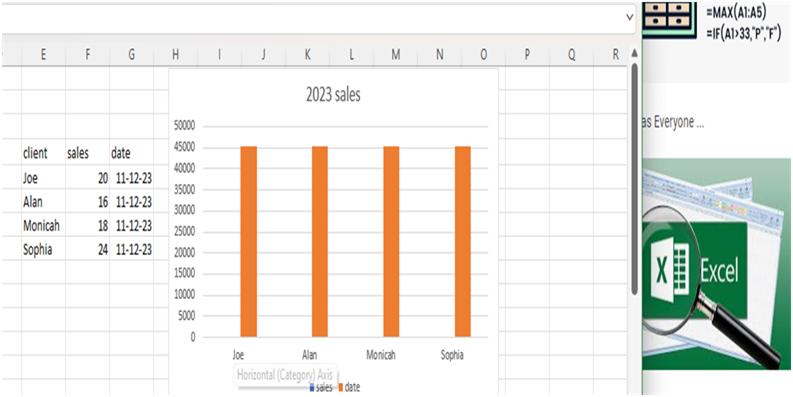Click the 25000 vertical axis label

click(185, 232)
